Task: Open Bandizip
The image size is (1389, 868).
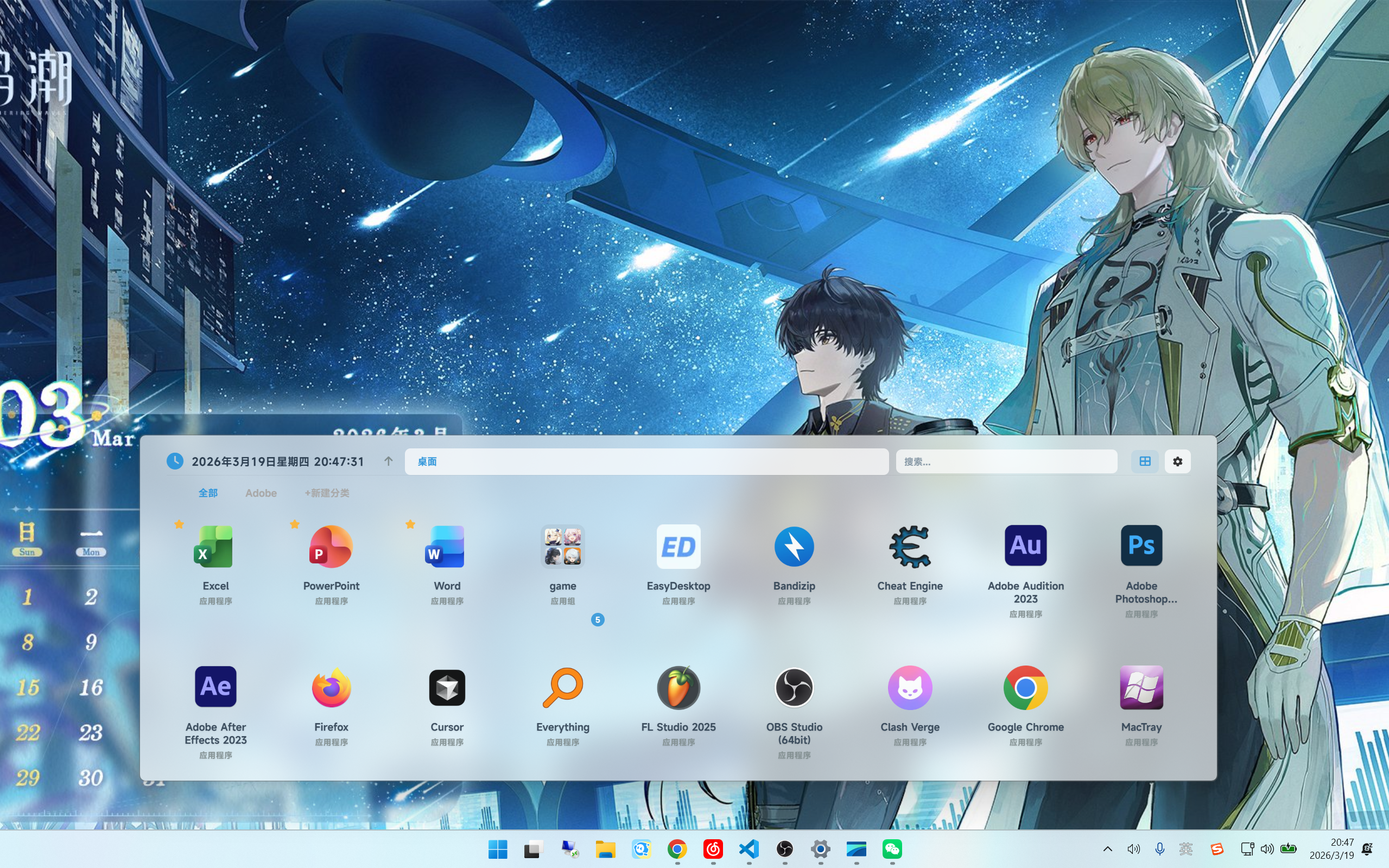Action: [794, 547]
